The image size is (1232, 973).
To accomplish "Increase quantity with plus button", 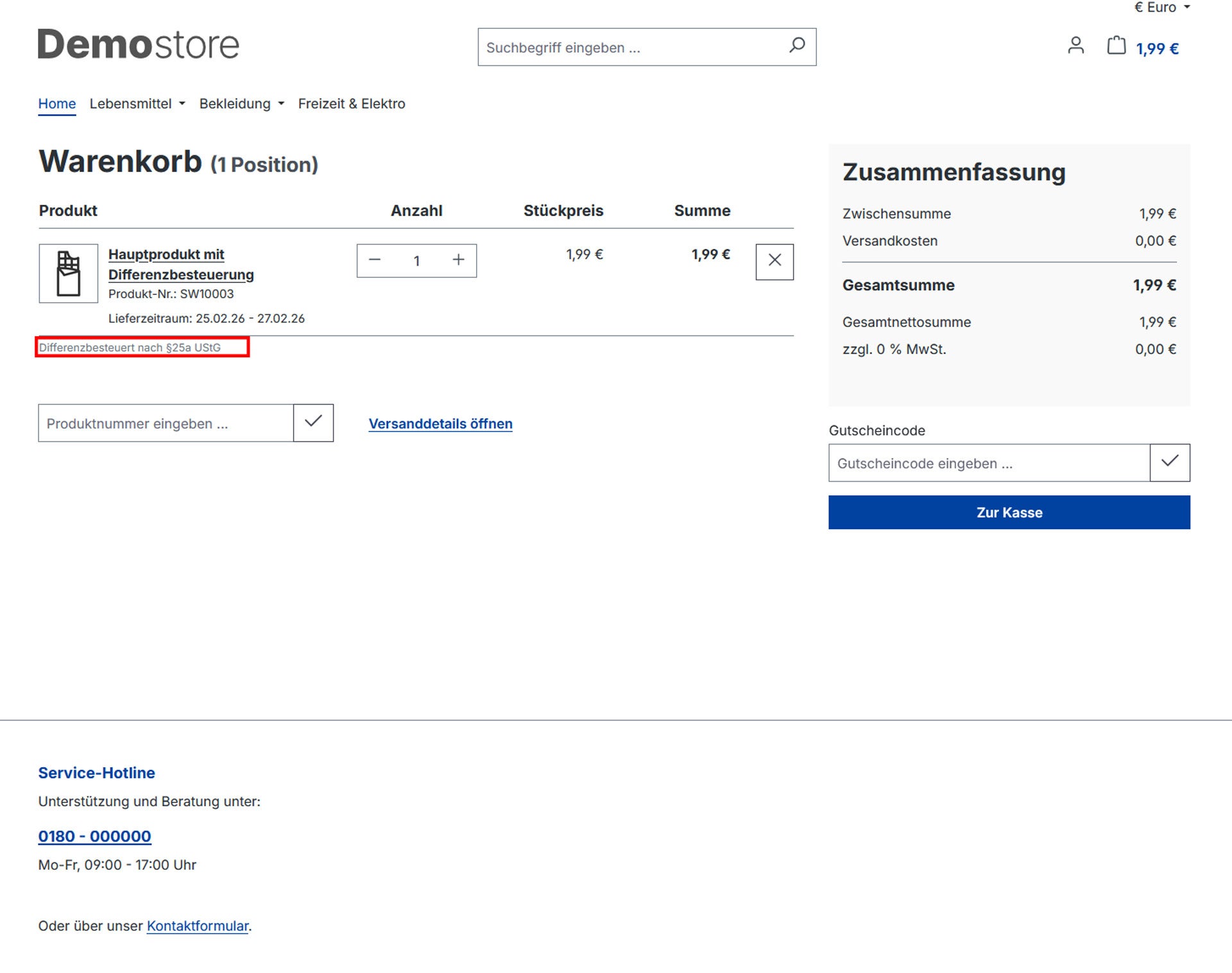I will click(458, 260).
